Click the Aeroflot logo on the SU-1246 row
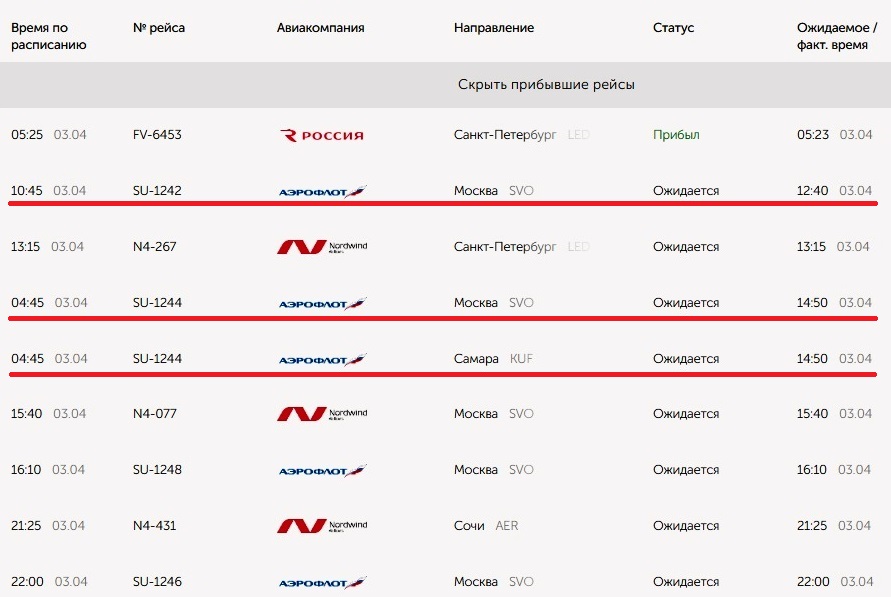Screen dimensions: 891x597 click(322, 582)
